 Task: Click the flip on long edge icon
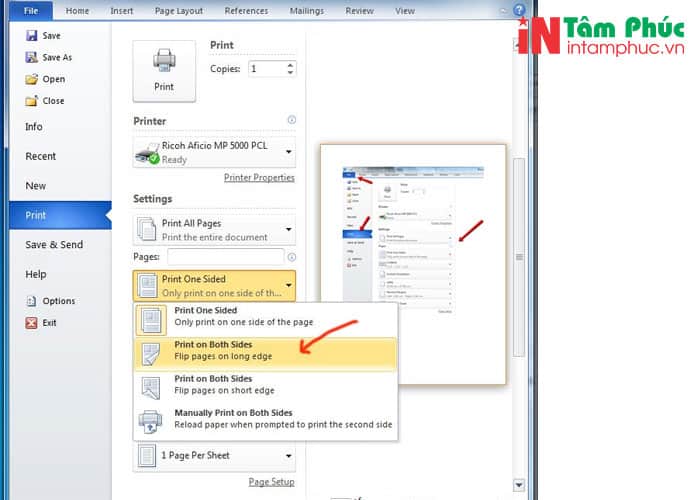151,354
